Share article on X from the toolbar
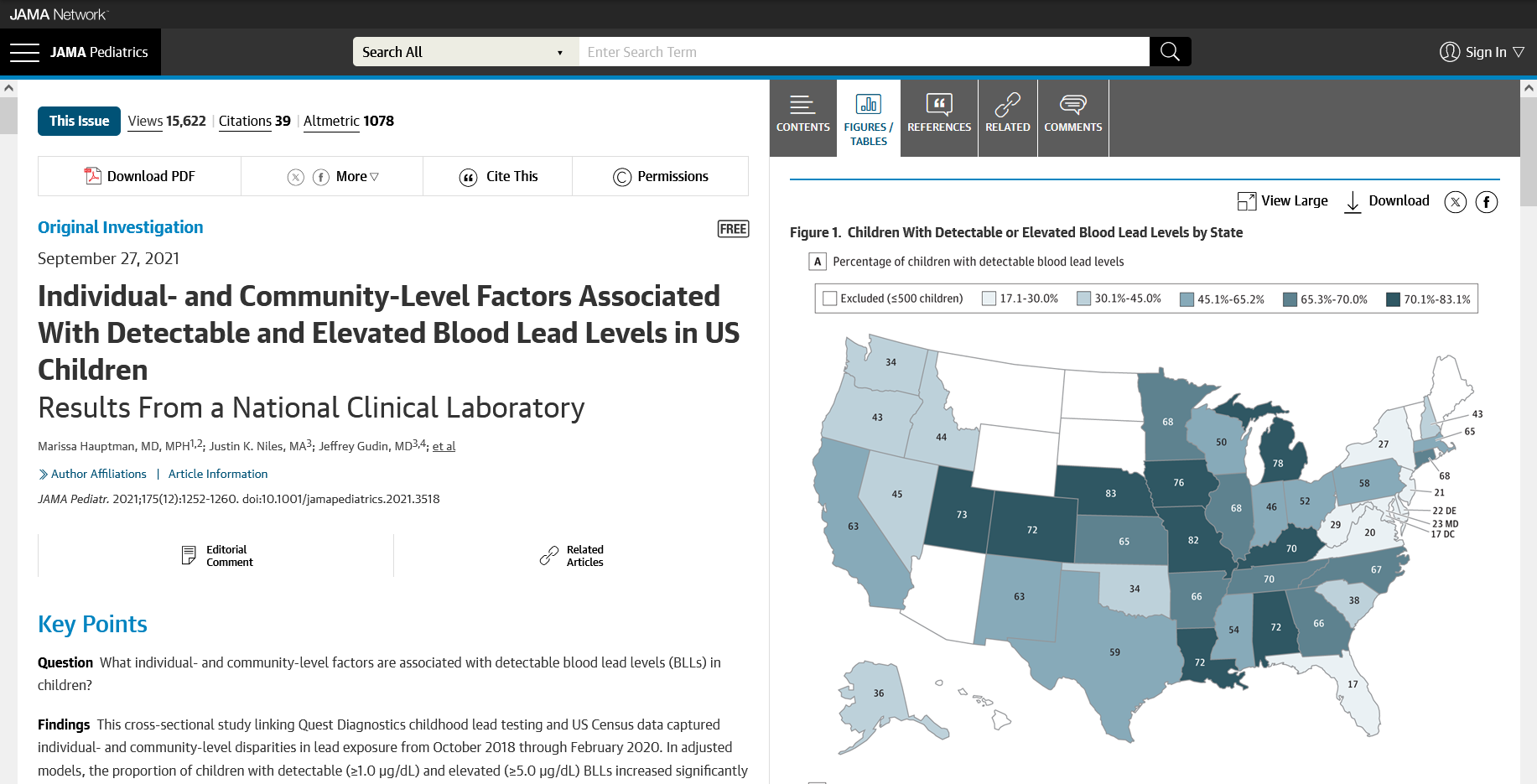This screenshot has width=1537, height=784. tap(295, 177)
